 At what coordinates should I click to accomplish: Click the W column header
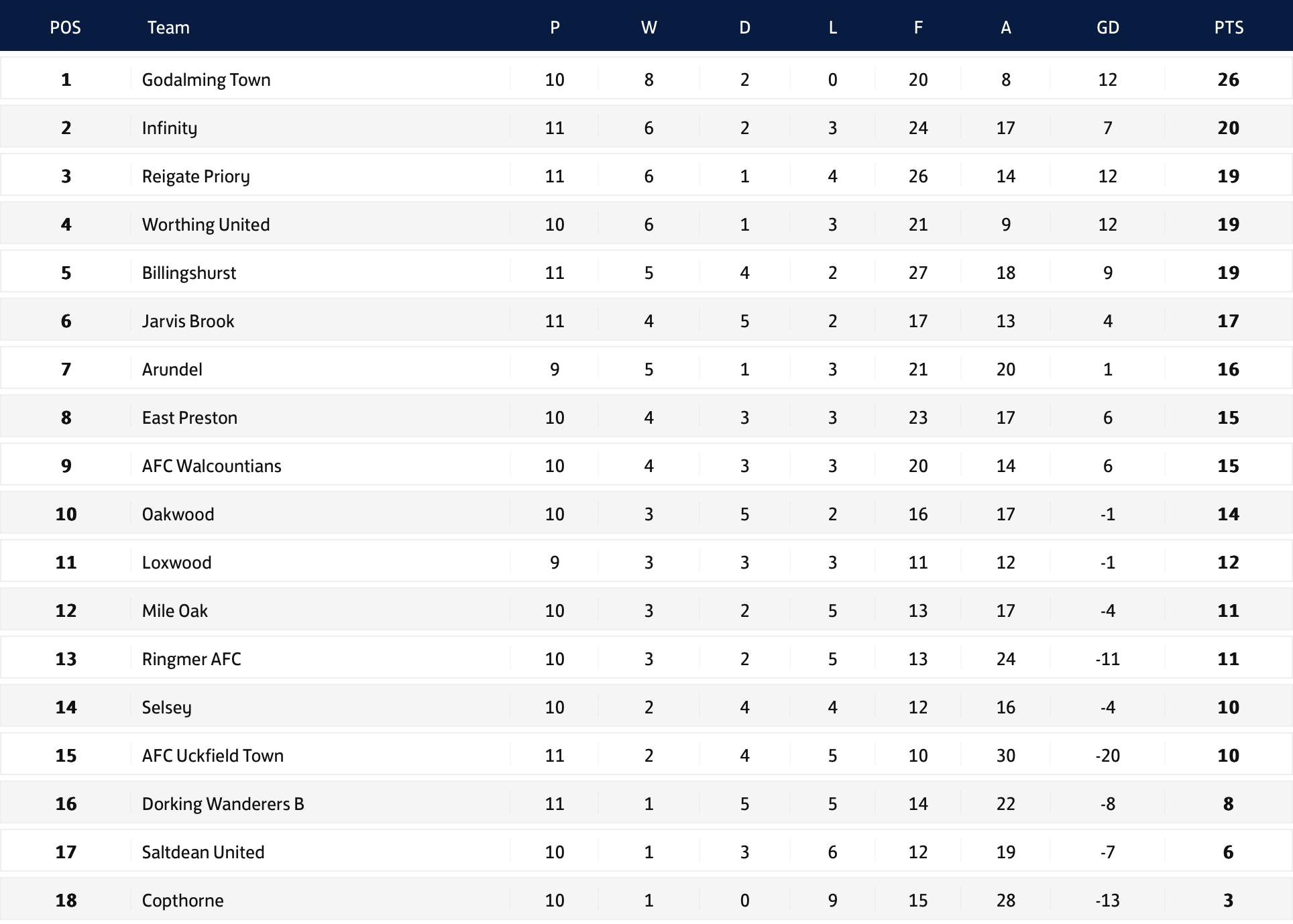point(649,27)
